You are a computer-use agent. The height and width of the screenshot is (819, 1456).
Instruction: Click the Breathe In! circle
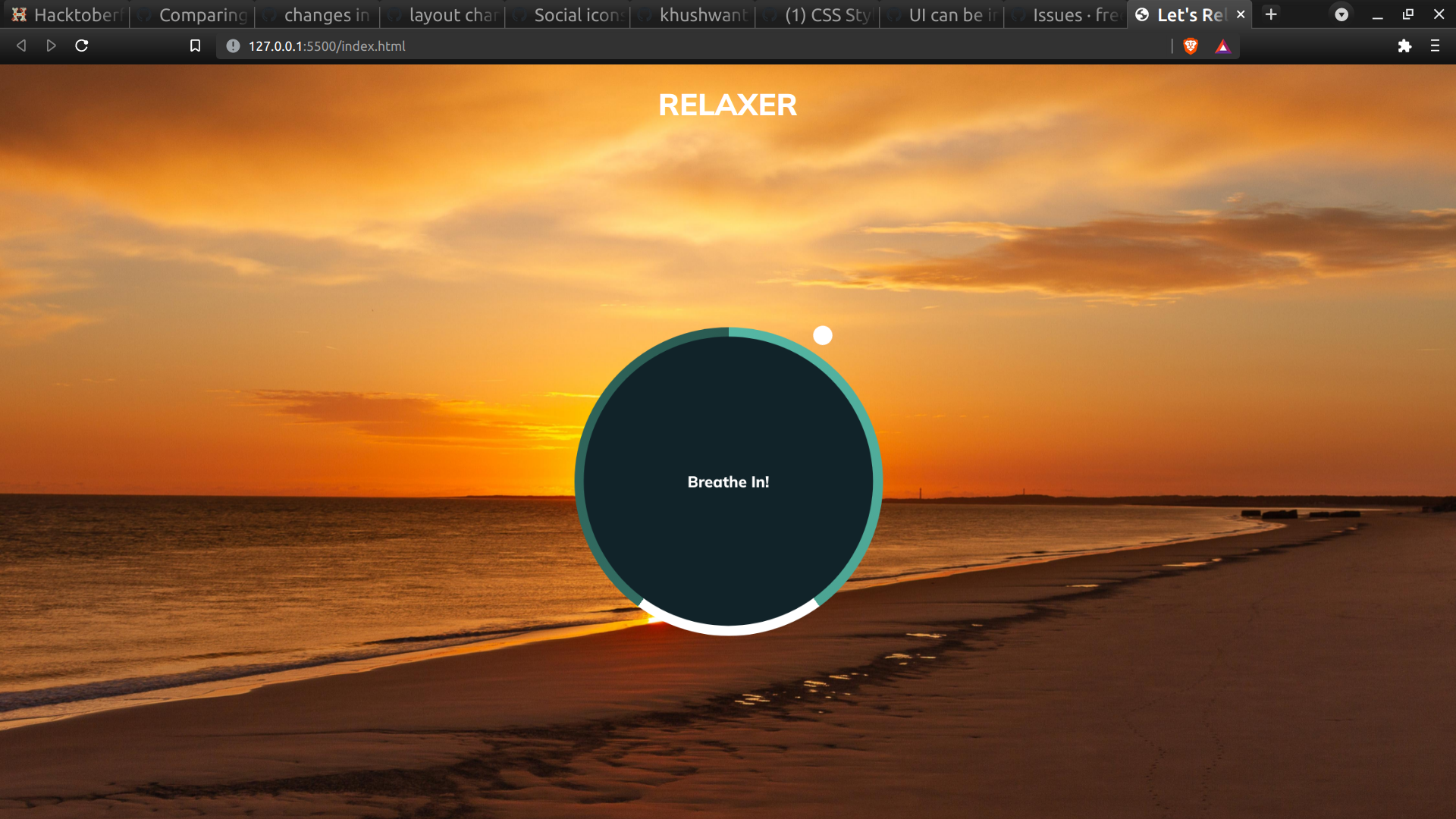click(x=728, y=482)
